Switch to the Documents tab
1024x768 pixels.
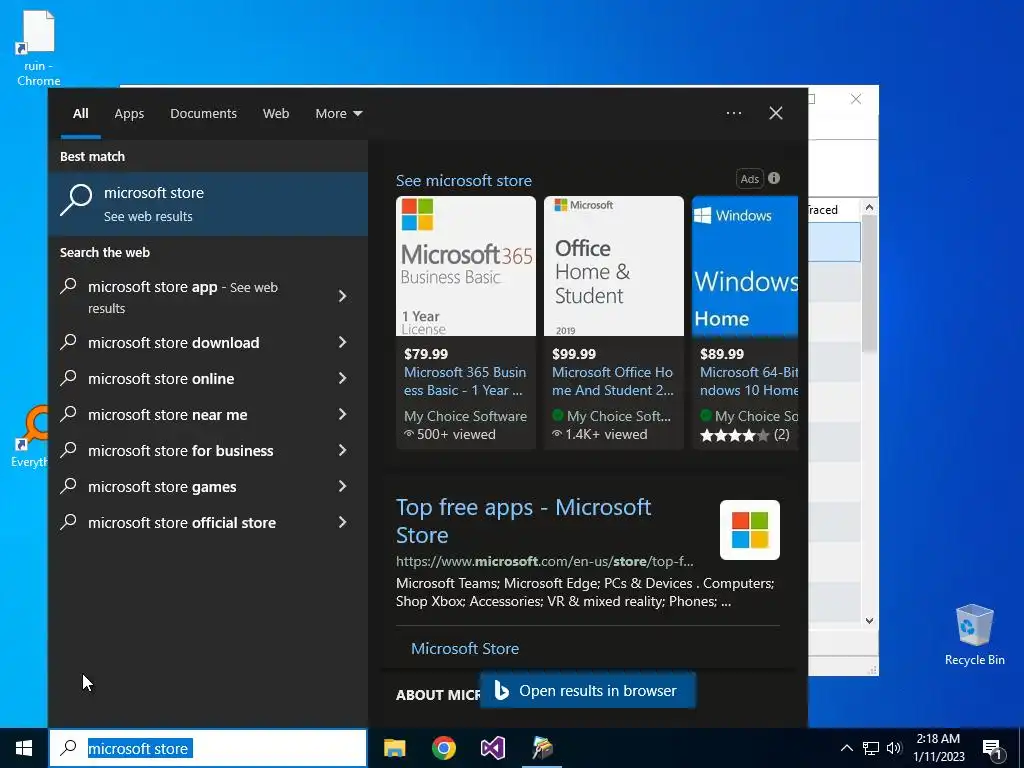[203, 114]
